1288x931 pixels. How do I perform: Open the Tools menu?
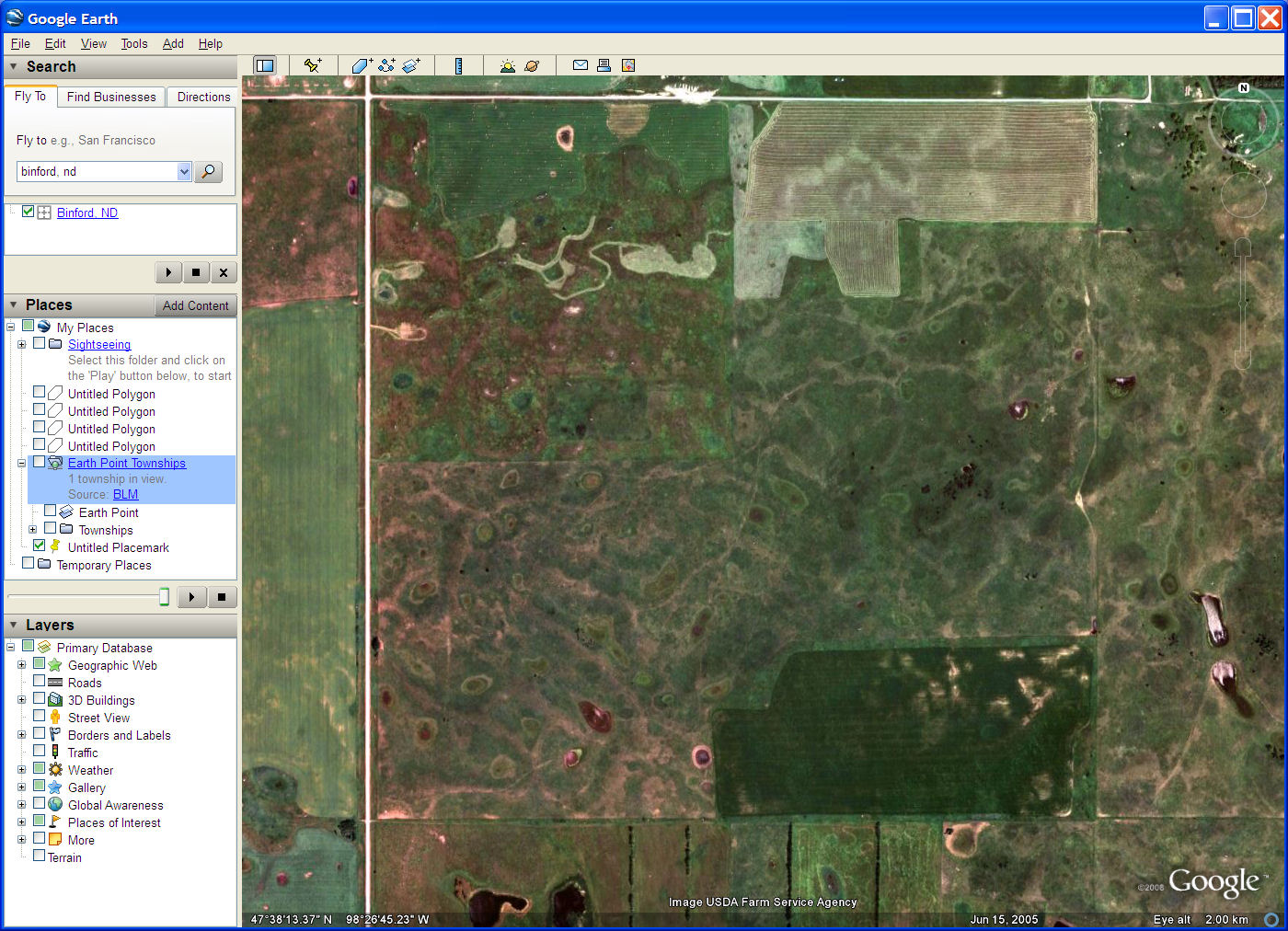pyautogui.click(x=134, y=43)
